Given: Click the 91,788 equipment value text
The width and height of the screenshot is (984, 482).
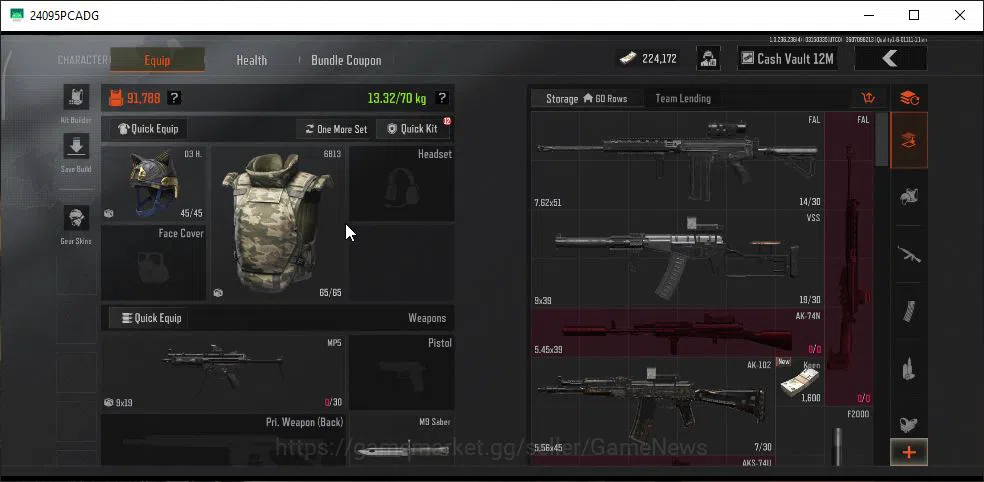Looking at the screenshot, I should (144, 98).
